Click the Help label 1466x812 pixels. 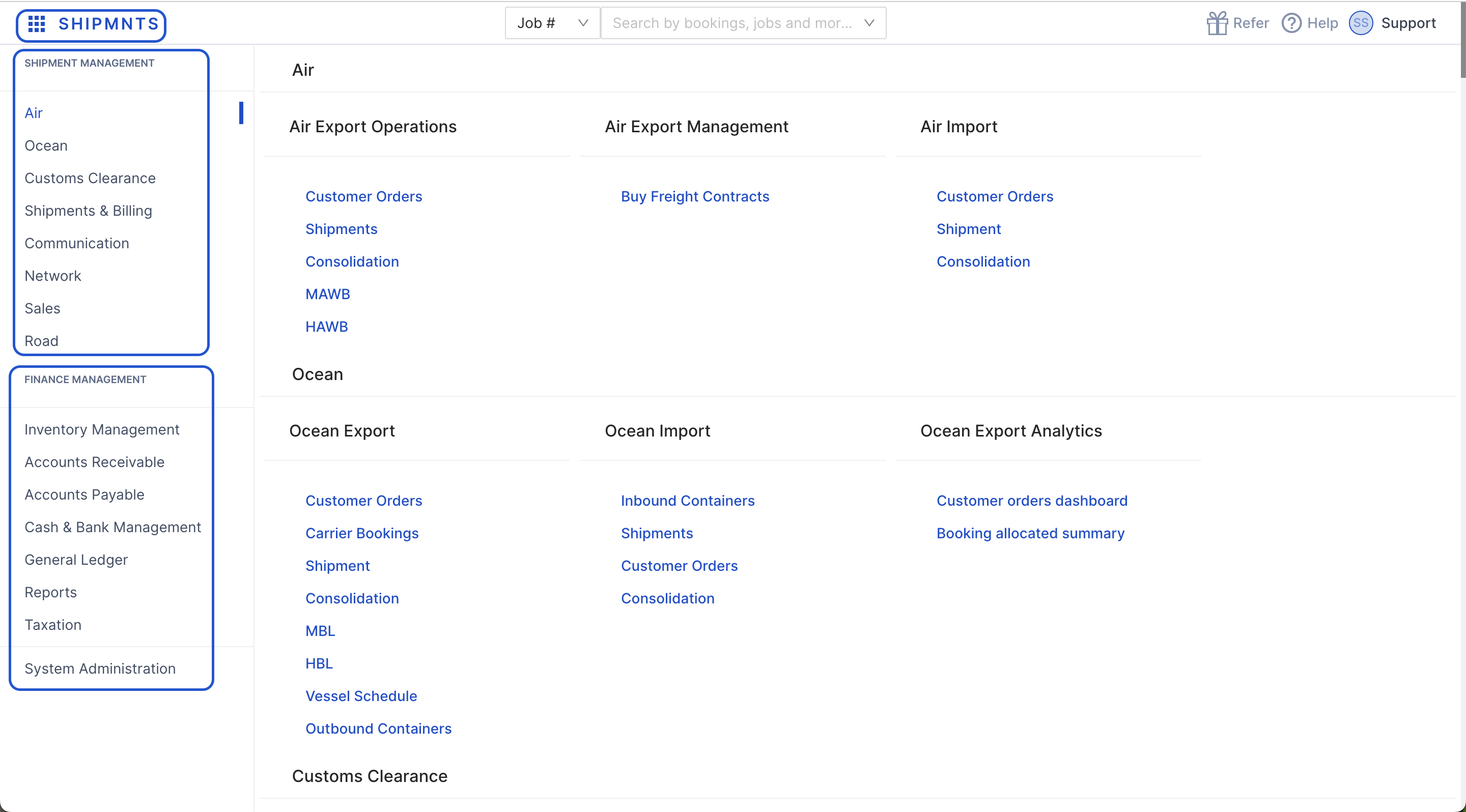coord(1322,23)
